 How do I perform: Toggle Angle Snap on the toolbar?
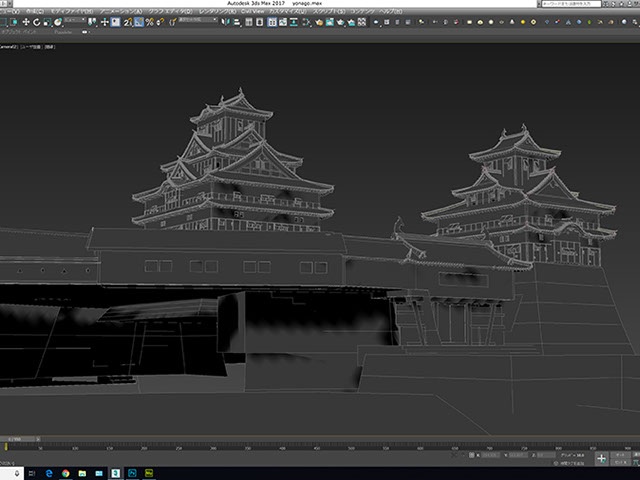(139, 22)
